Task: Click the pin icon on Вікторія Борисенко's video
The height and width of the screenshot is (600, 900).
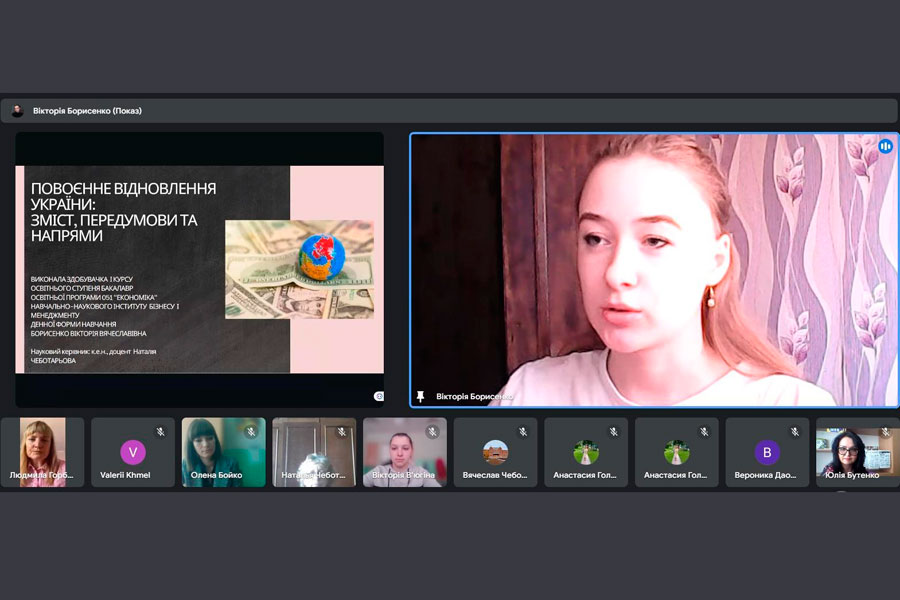Action: [420, 396]
